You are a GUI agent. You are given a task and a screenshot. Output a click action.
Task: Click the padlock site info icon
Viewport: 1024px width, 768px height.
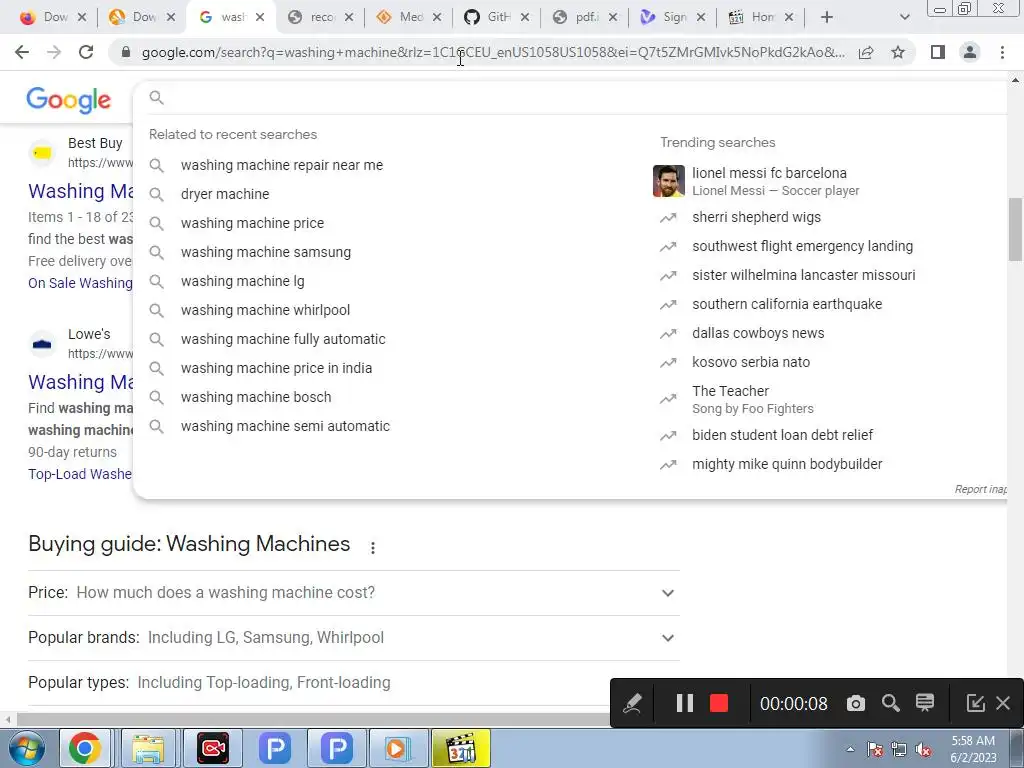(x=126, y=52)
